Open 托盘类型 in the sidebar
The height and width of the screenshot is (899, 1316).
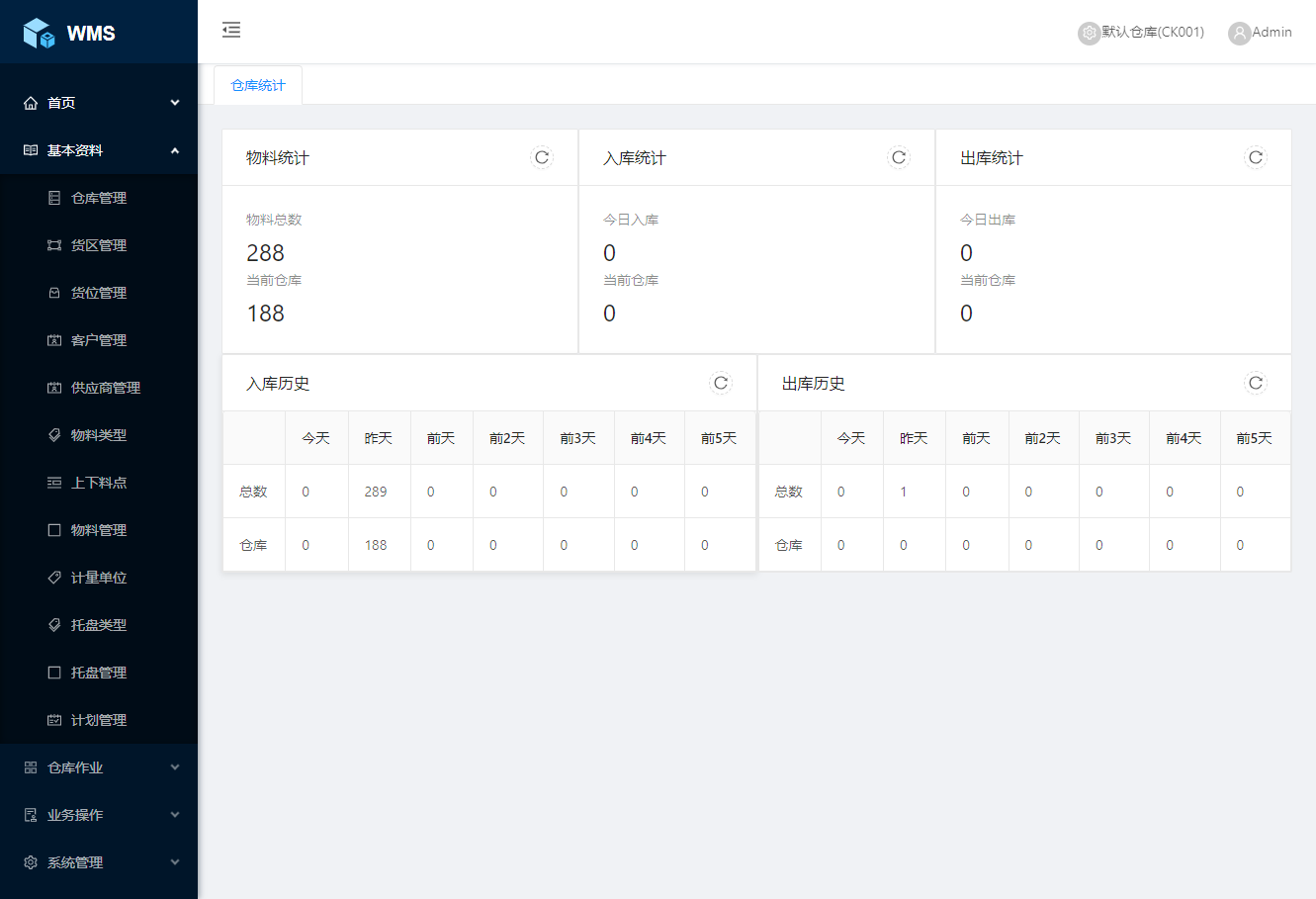coord(99,625)
